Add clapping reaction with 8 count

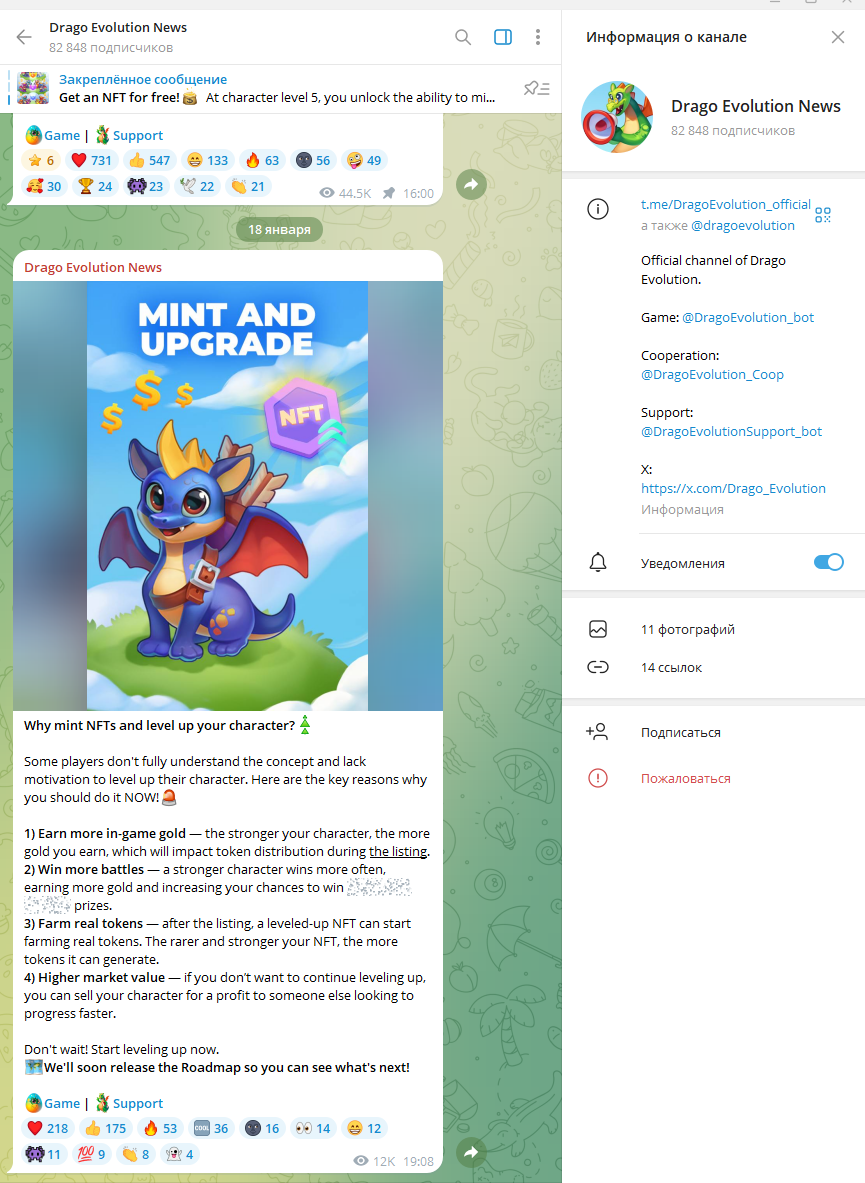[x=136, y=1154]
